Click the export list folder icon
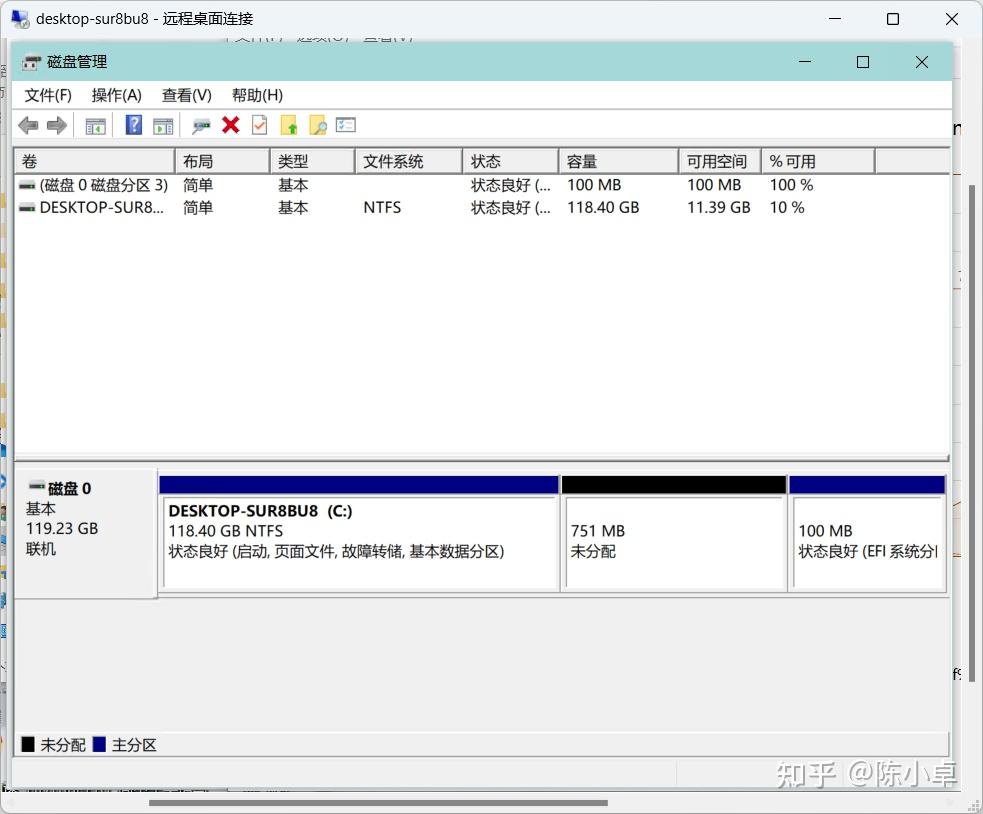983x814 pixels. pos(289,124)
